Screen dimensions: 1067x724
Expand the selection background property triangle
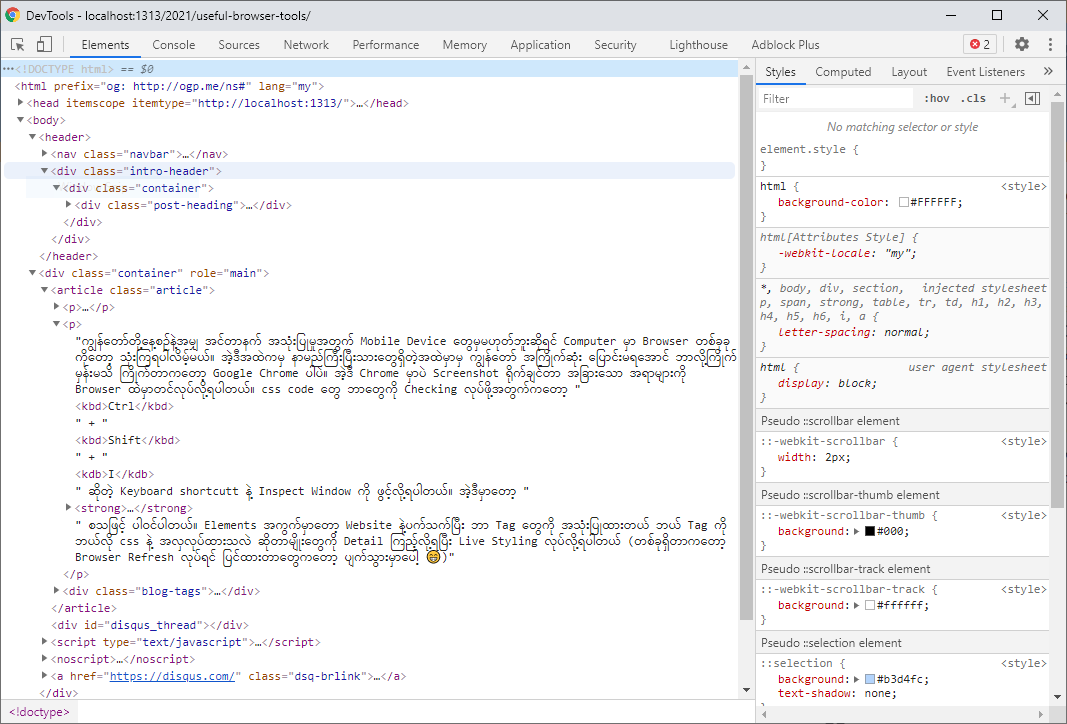[x=857, y=680]
